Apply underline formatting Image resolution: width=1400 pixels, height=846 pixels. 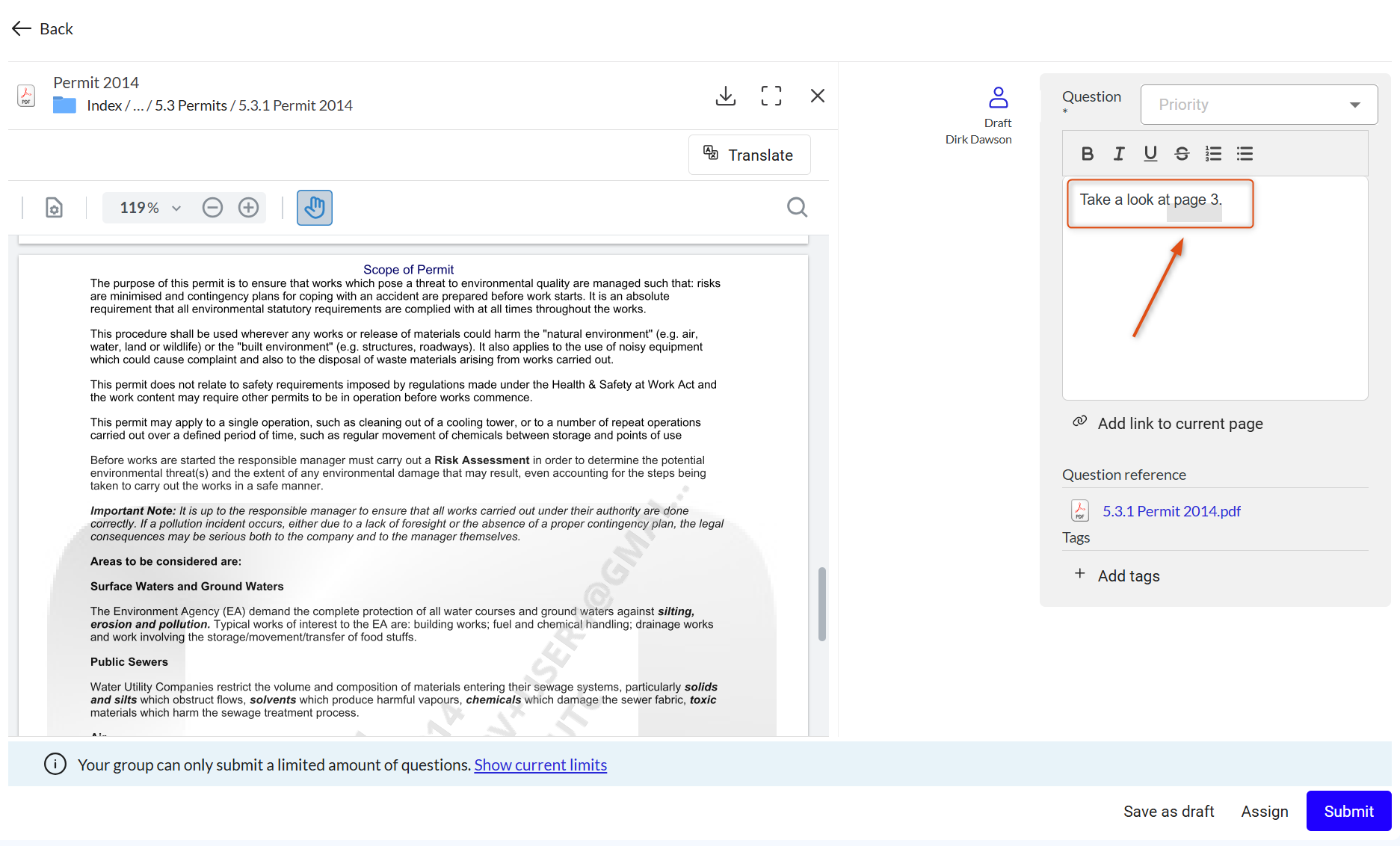(1150, 153)
